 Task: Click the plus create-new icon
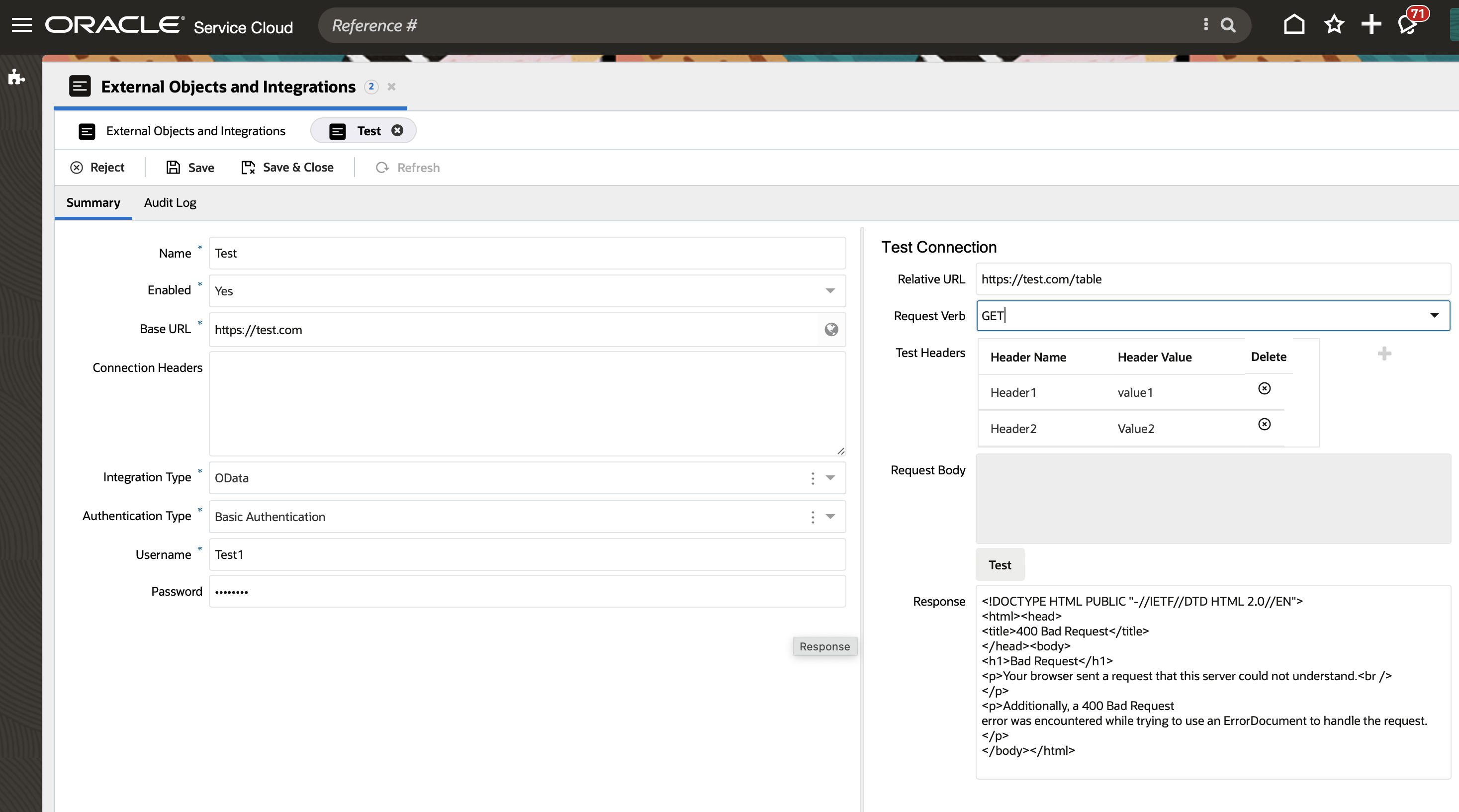(1371, 25)
